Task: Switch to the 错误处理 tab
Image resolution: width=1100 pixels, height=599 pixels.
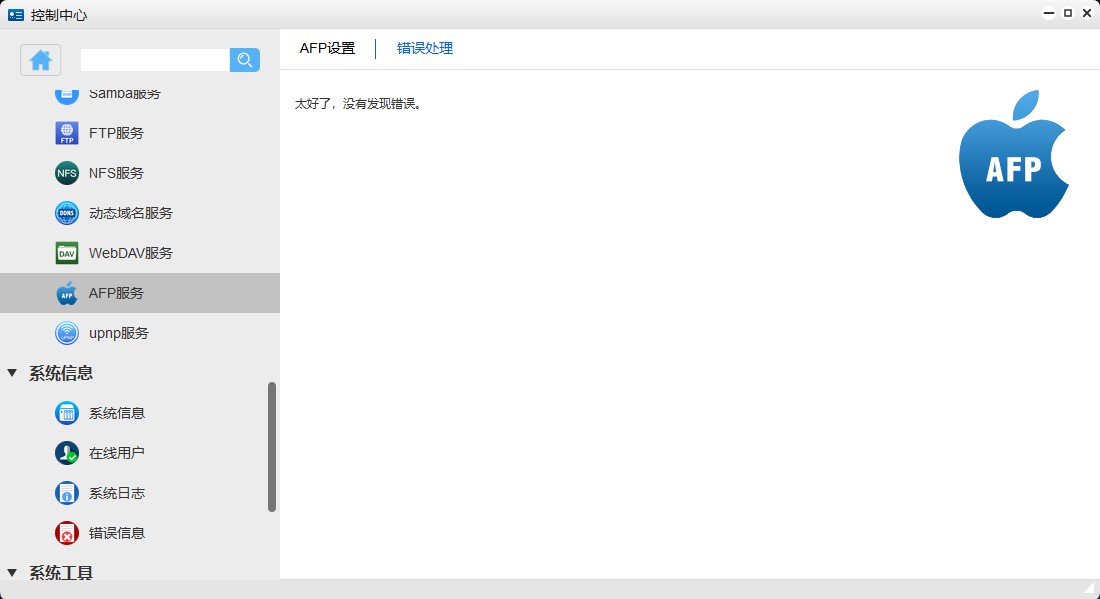Action: point(424,48)
